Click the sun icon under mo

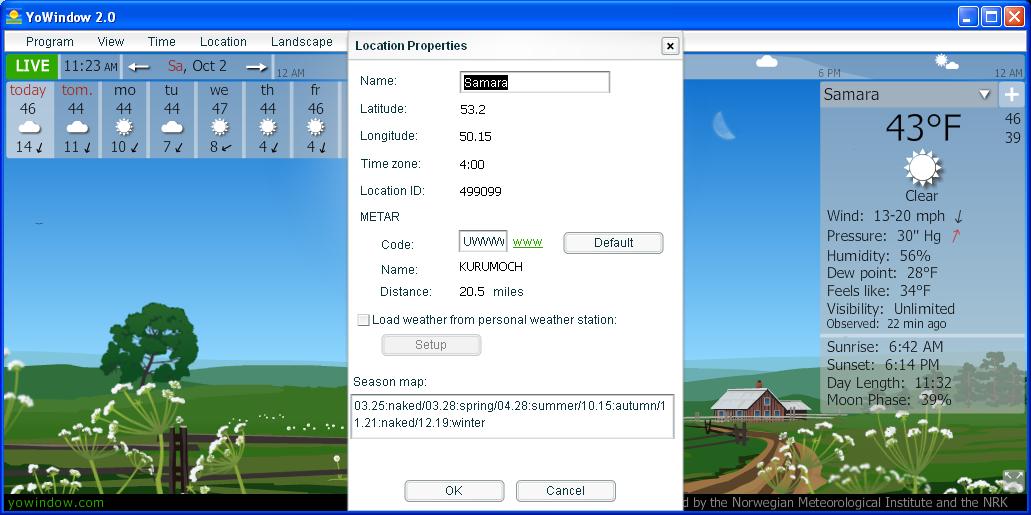tap(124, 127)
